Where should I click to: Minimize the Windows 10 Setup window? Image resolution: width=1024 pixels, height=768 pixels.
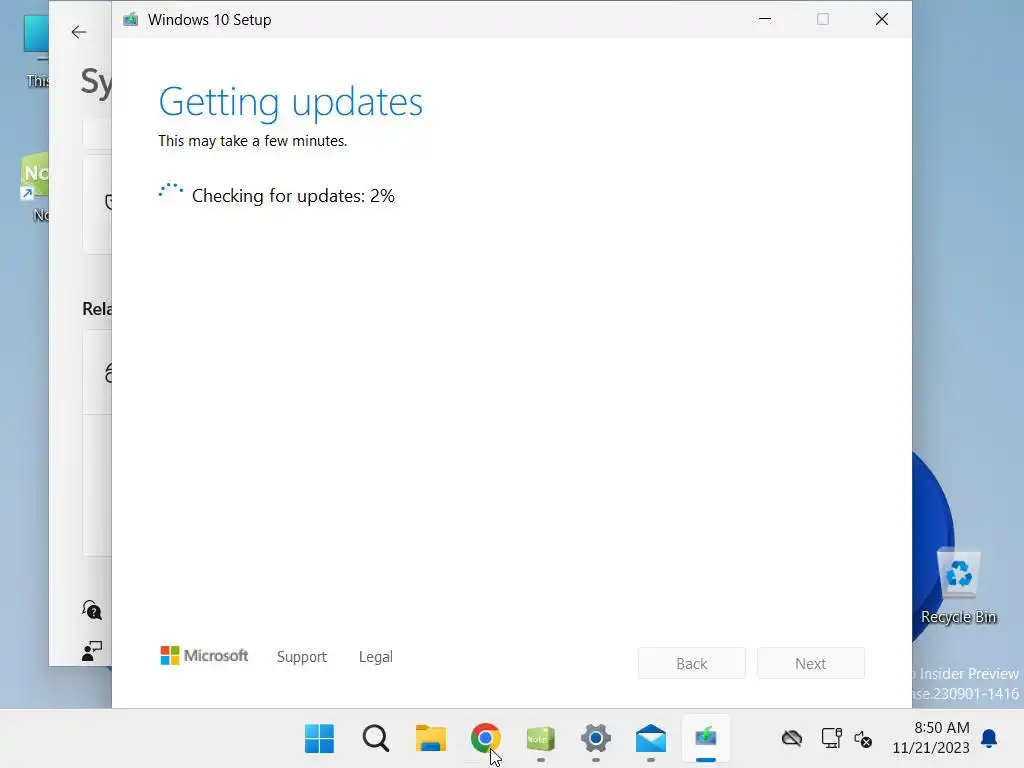point(765,19)
